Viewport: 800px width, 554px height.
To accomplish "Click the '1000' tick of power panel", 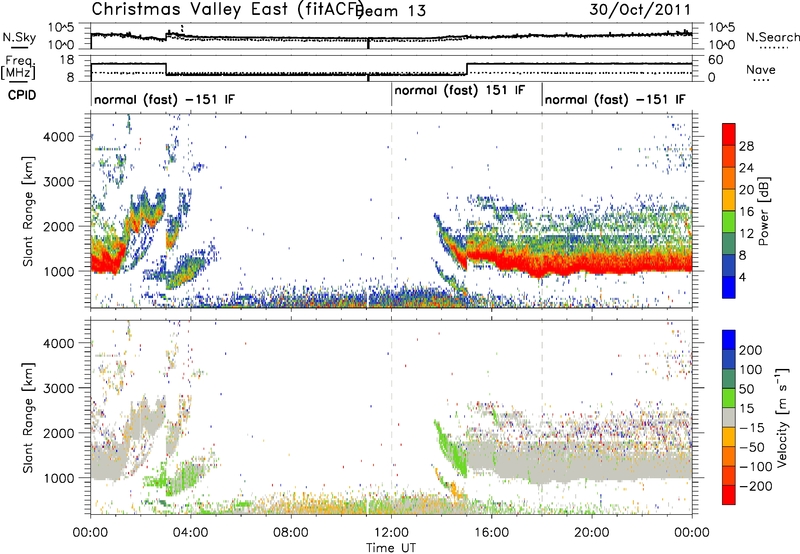I will coord(58,271).
